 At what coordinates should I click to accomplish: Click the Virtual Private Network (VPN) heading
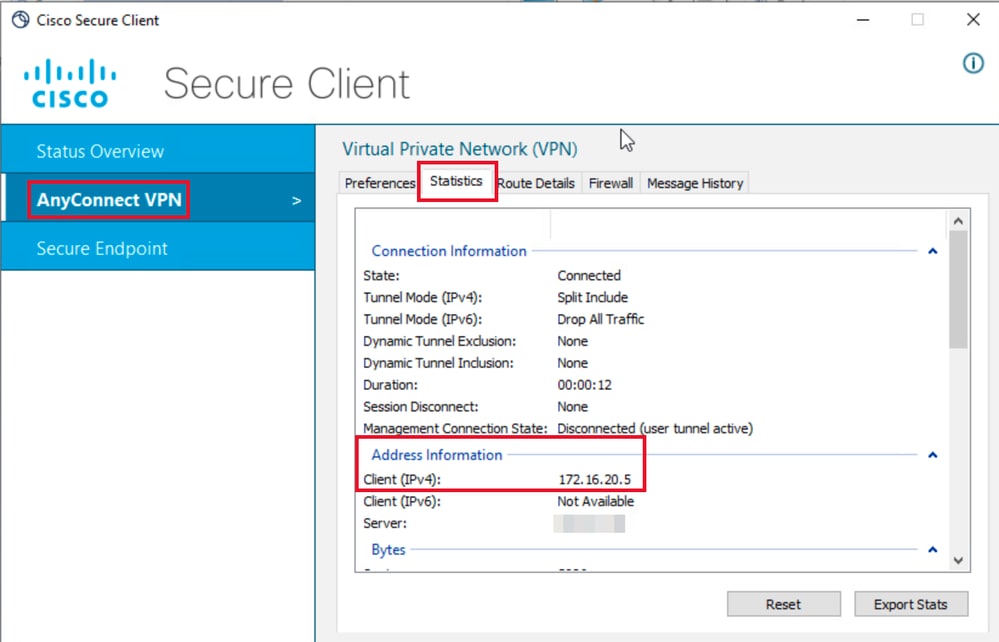[460, 149]
